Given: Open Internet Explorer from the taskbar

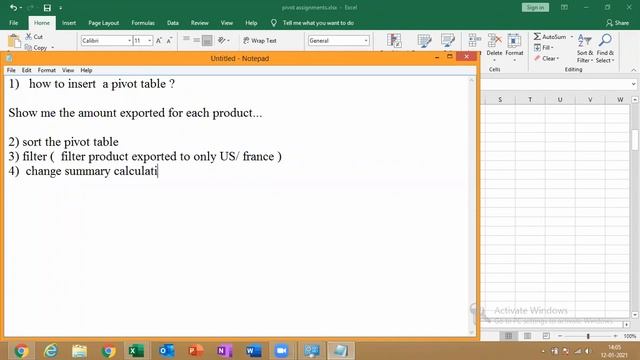Looking at the screenshot, I should (51, 351).
